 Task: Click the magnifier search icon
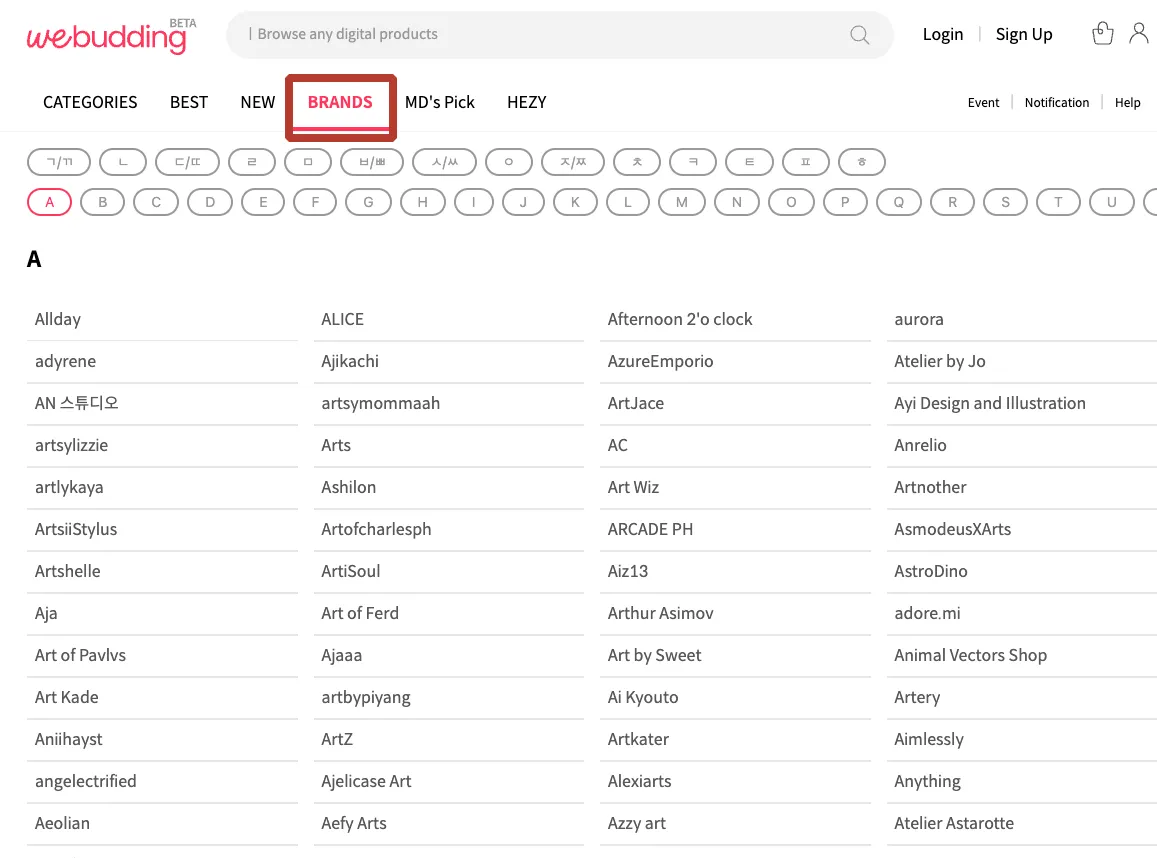[x=859, y=35]
